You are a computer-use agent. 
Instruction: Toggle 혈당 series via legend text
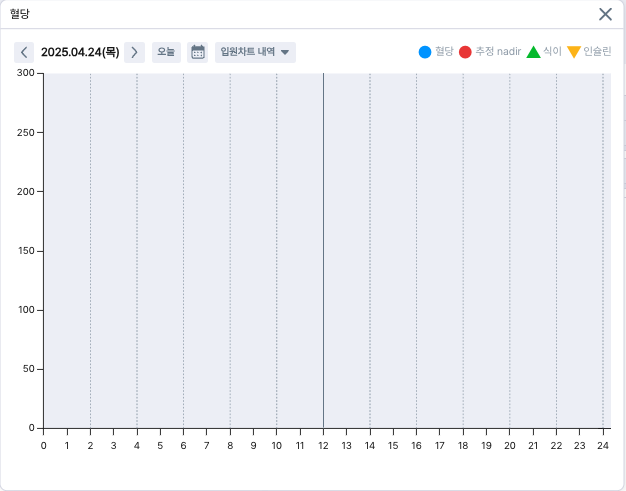click(x=444, y=52)
